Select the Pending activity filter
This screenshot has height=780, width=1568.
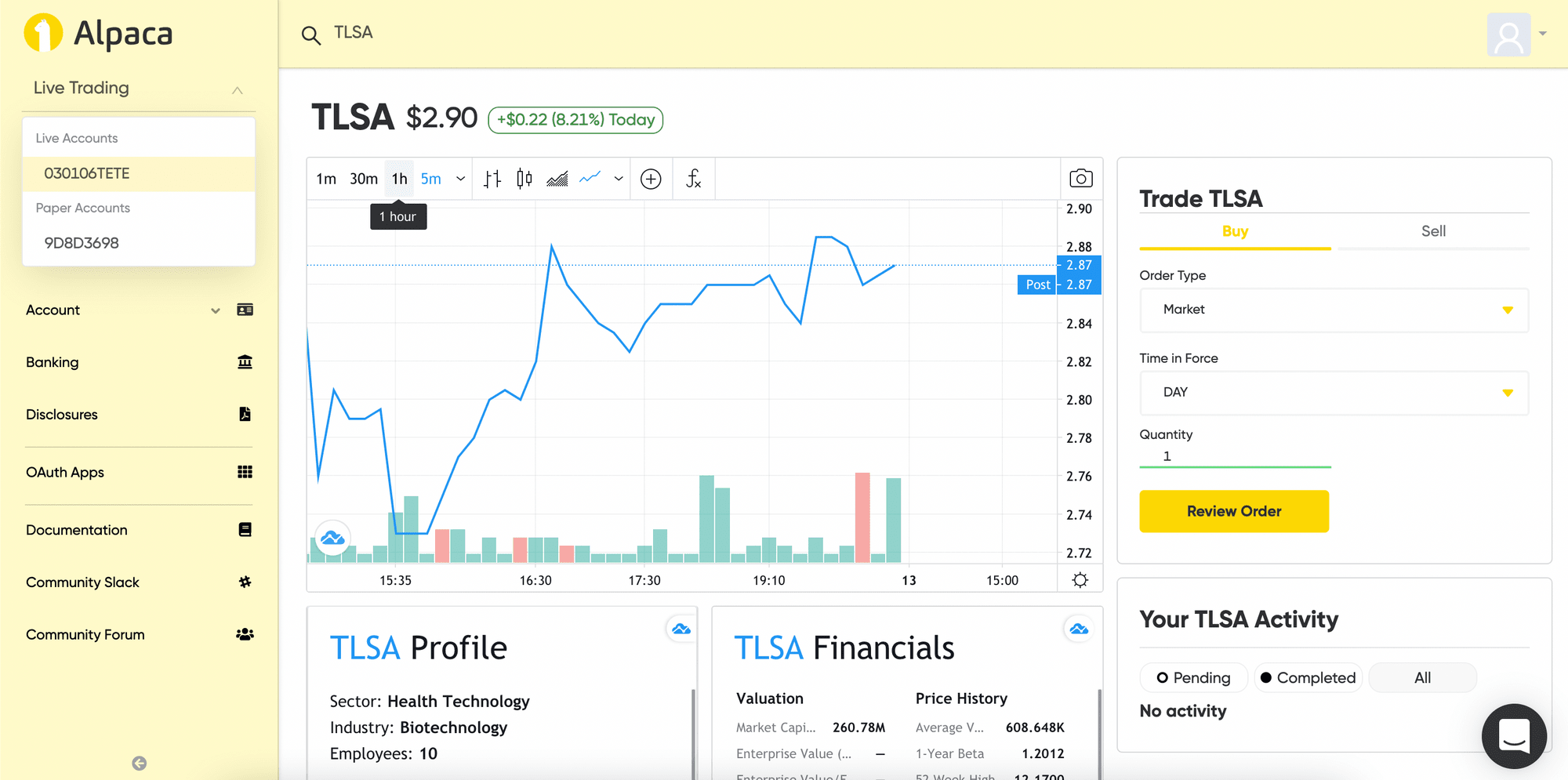pos(1193,677)
